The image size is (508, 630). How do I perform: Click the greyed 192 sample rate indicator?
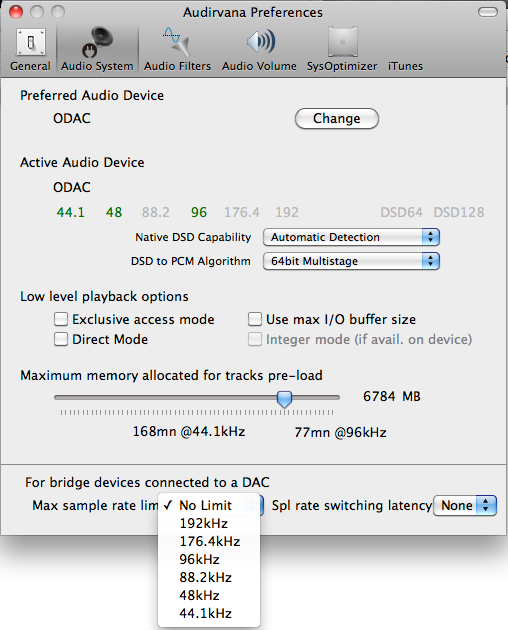287,212
